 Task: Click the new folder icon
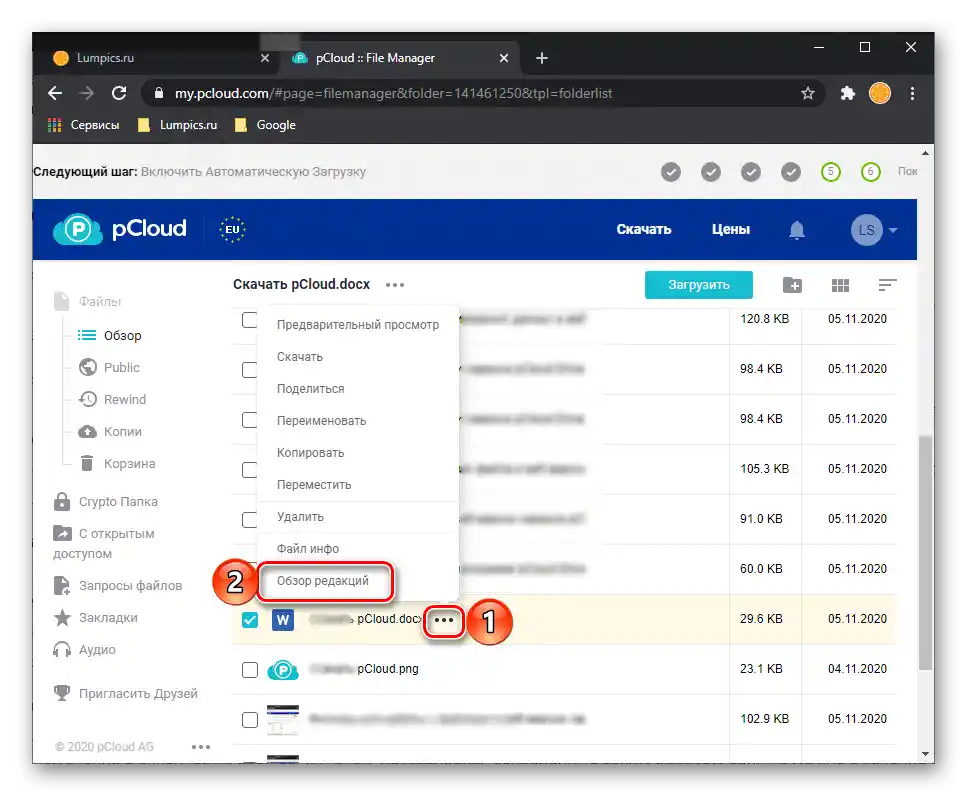point(792,285)
